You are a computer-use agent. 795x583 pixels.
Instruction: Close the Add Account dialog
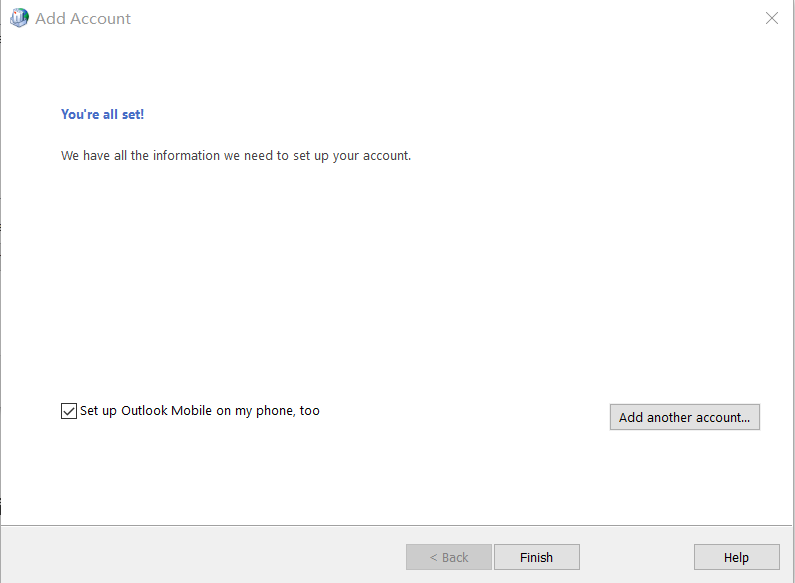(772, 18)
